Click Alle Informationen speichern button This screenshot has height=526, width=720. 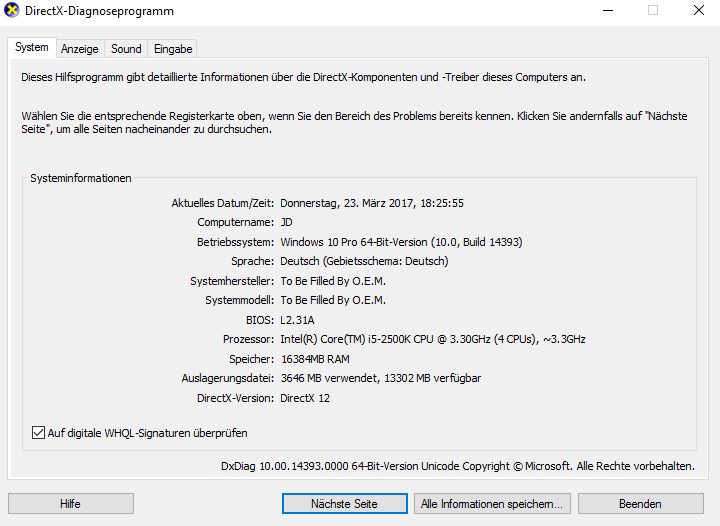[492, 504]
